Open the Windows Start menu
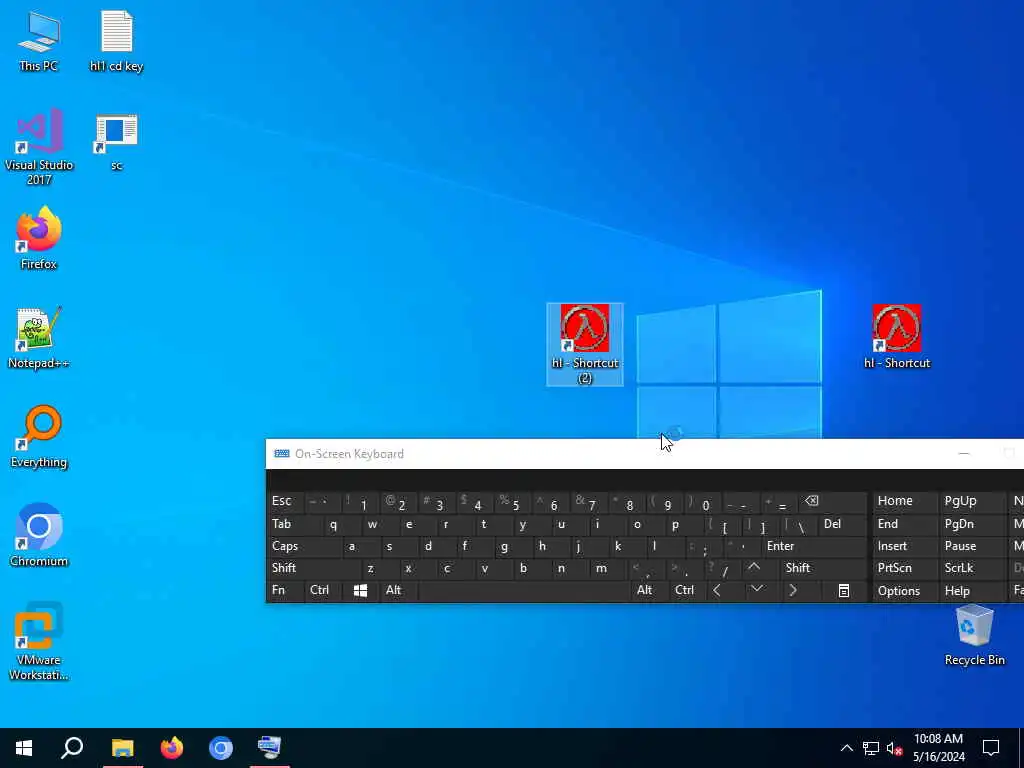The image size is (1024, 768). (x=24, y=748)
